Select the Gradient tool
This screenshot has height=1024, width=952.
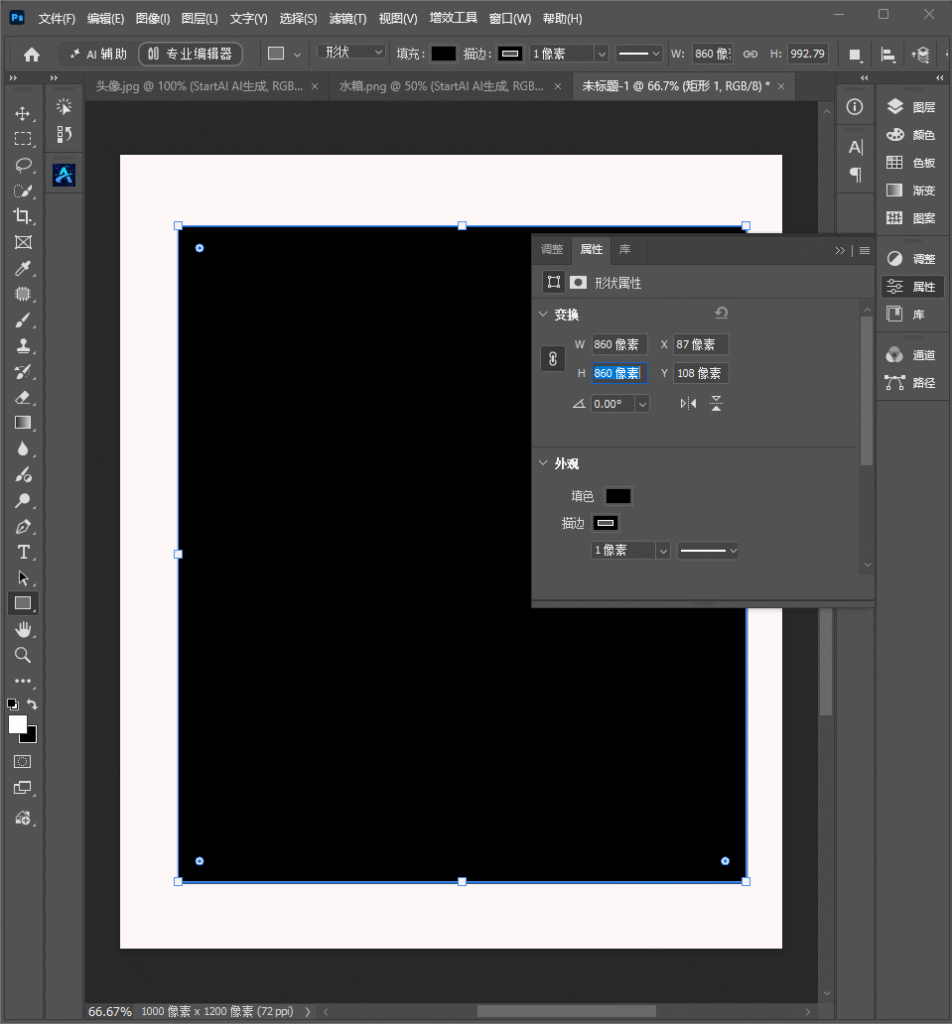click(x=23, y=423)
